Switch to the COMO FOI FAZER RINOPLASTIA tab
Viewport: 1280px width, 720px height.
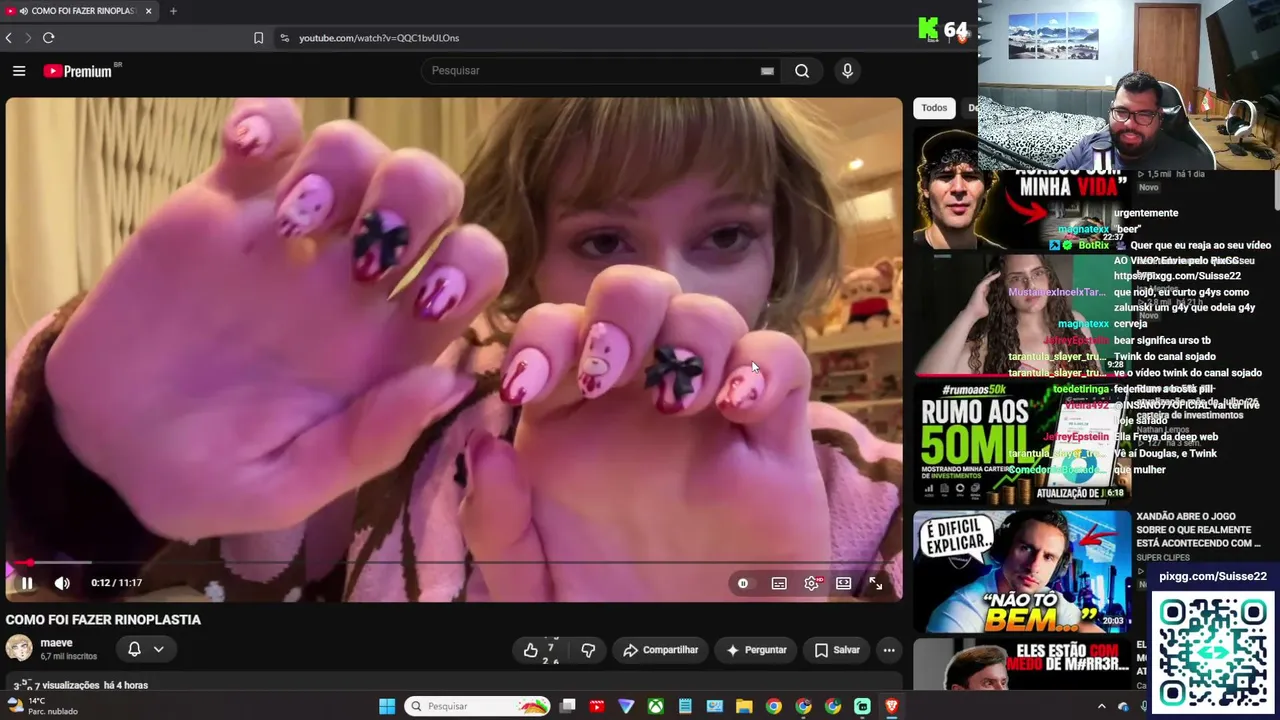pyautogui.click(x=79, y=11)
